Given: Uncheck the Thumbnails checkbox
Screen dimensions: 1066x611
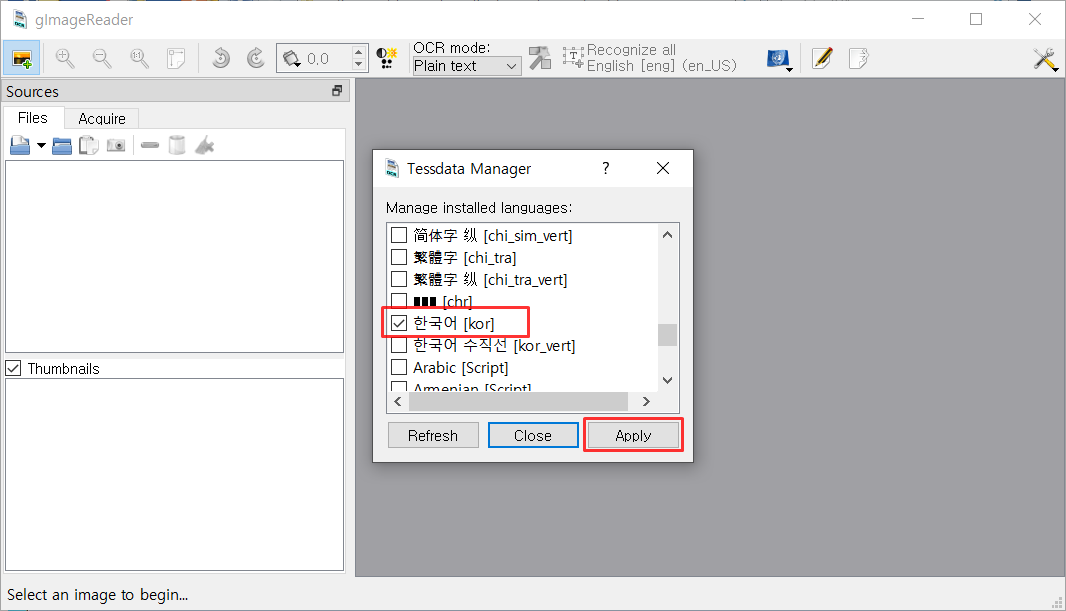Looking at the screenshot, I should (14, 368).
